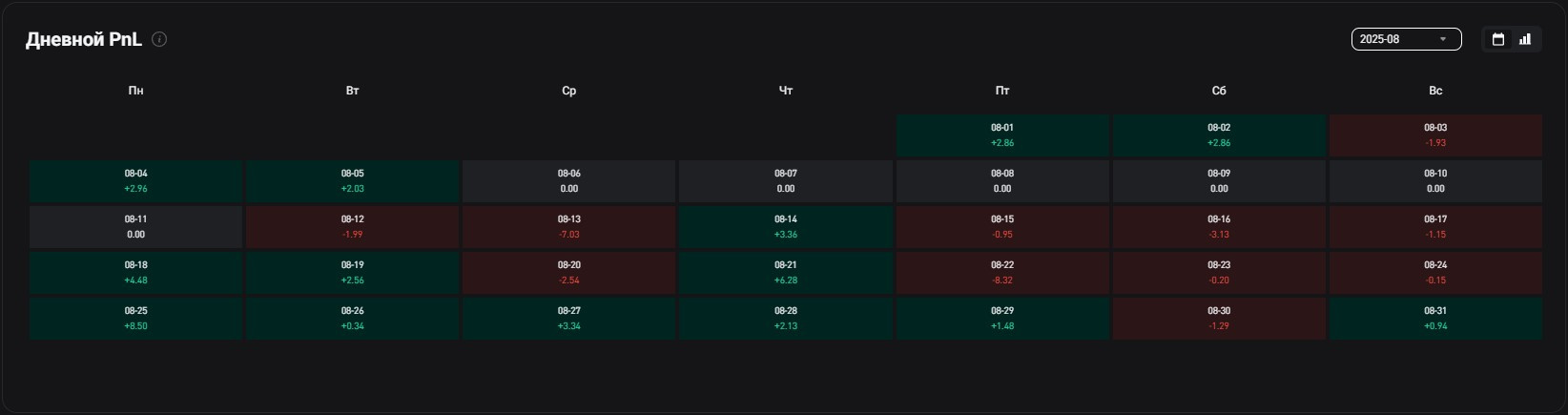
Task: Open the 2025-08 month dropdown
Action: pos(1406,39)
